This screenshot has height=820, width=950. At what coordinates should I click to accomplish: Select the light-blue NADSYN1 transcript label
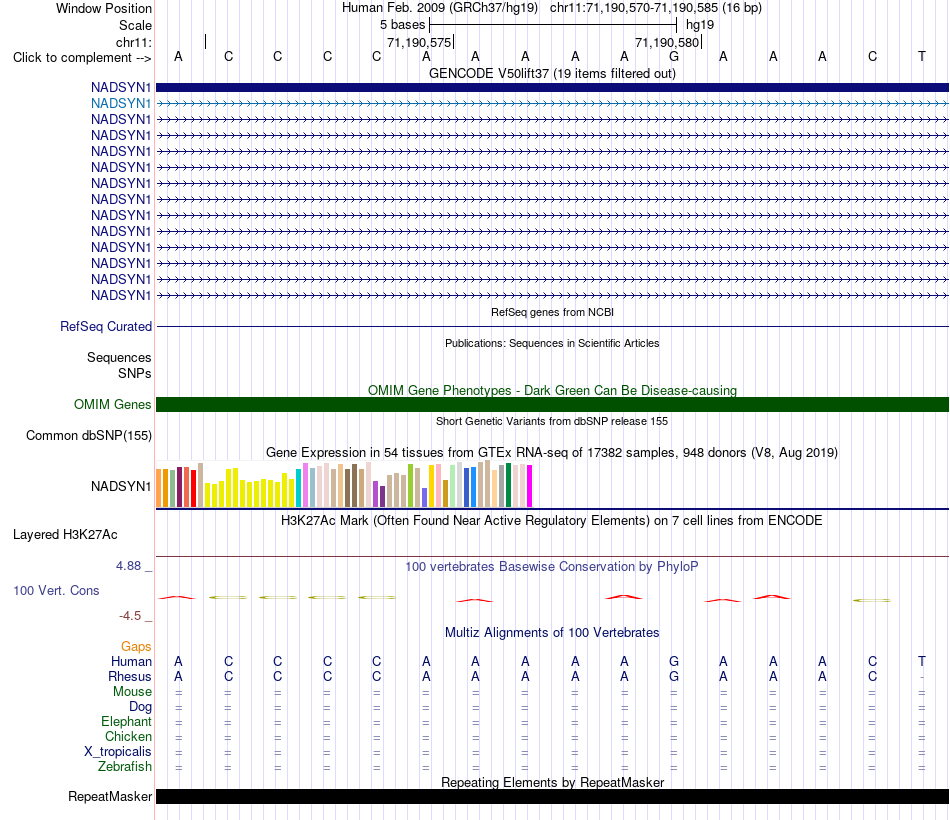click(121, 104)
